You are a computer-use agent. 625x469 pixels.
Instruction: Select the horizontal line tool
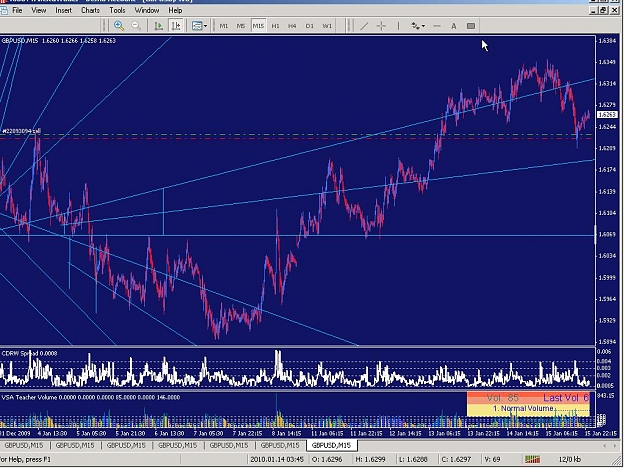(x=437, y=26)
